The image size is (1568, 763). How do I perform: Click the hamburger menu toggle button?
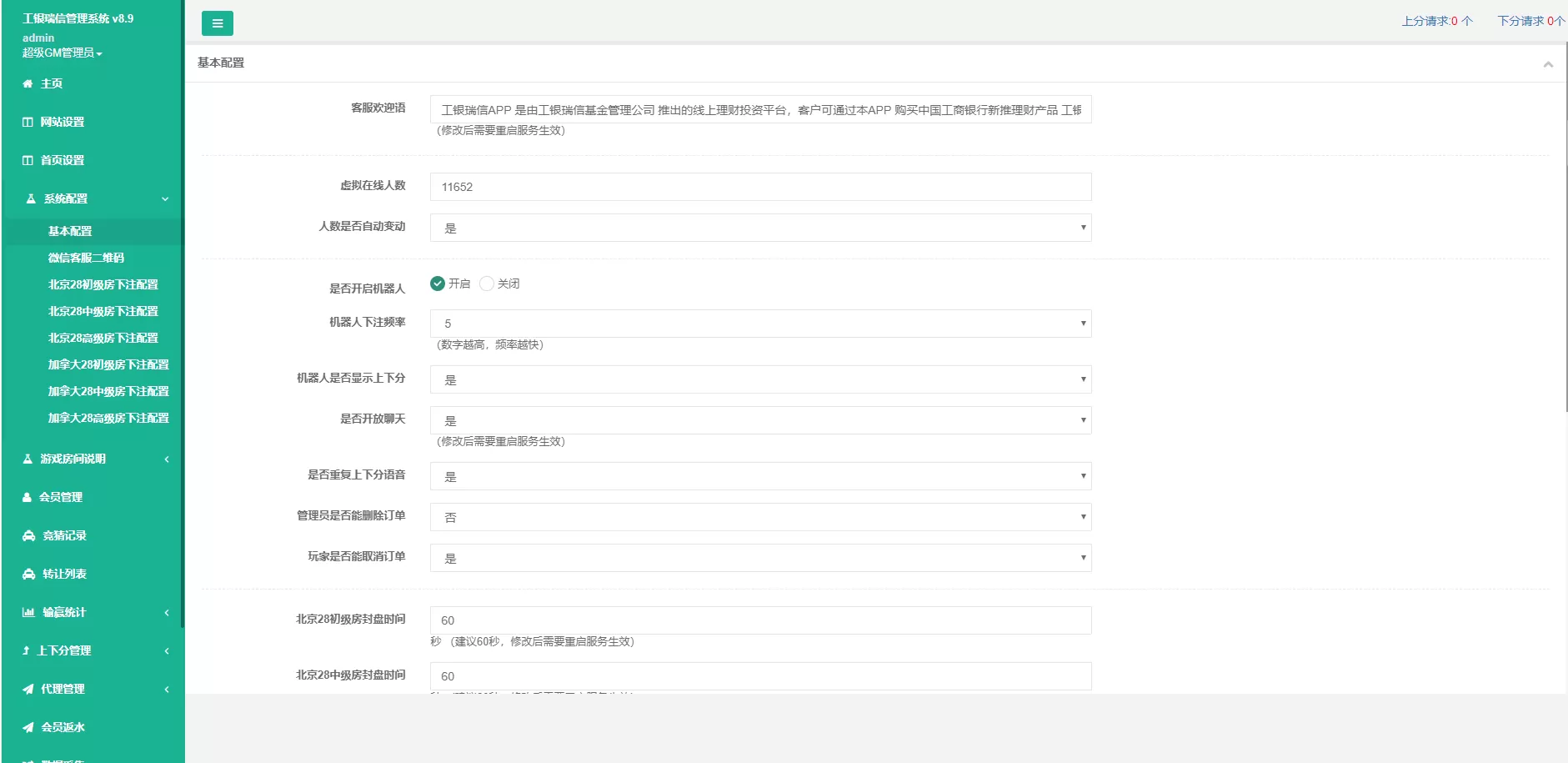coord(217,23)
